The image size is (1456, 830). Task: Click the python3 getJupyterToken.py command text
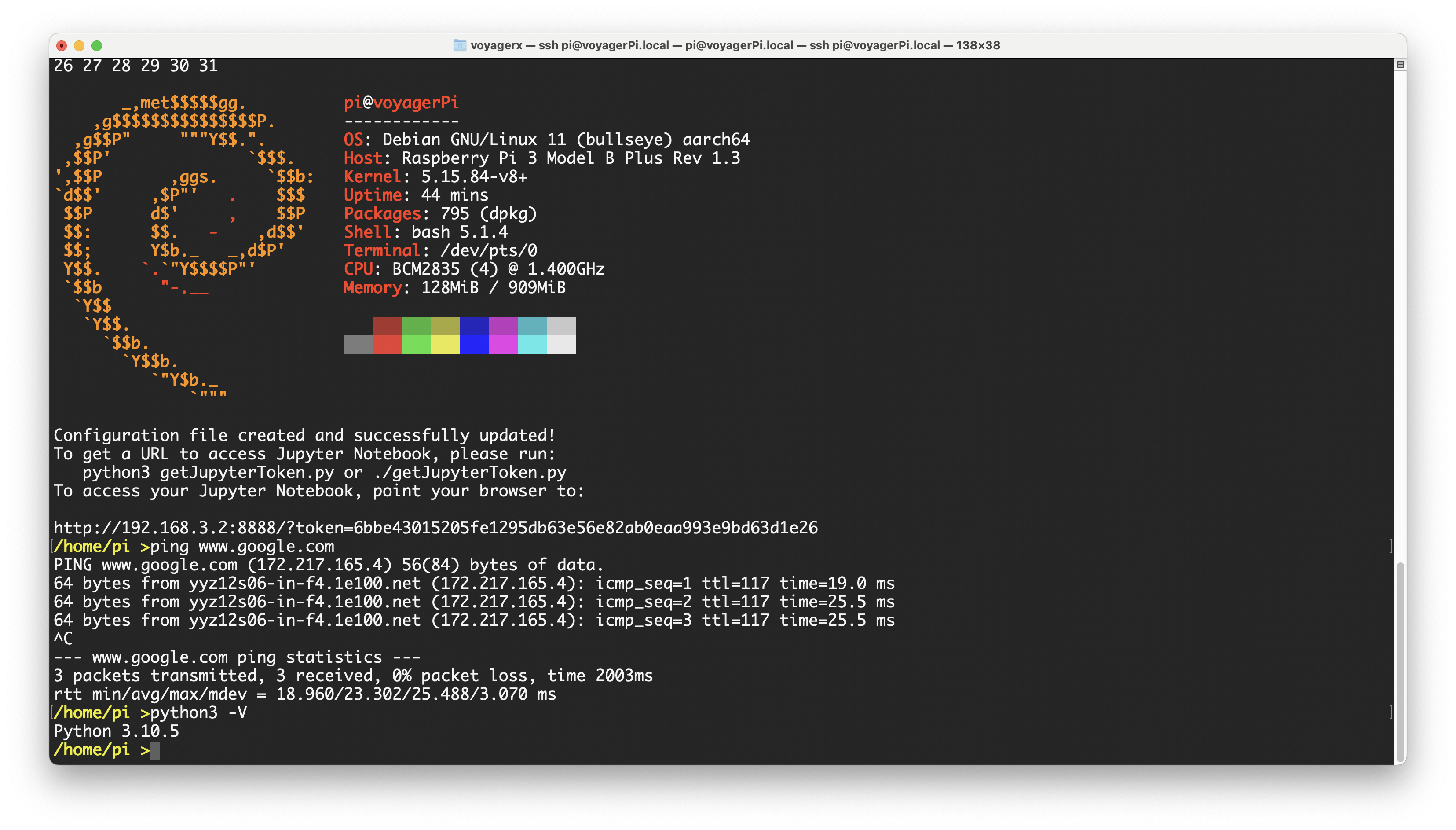click(208, 472)
